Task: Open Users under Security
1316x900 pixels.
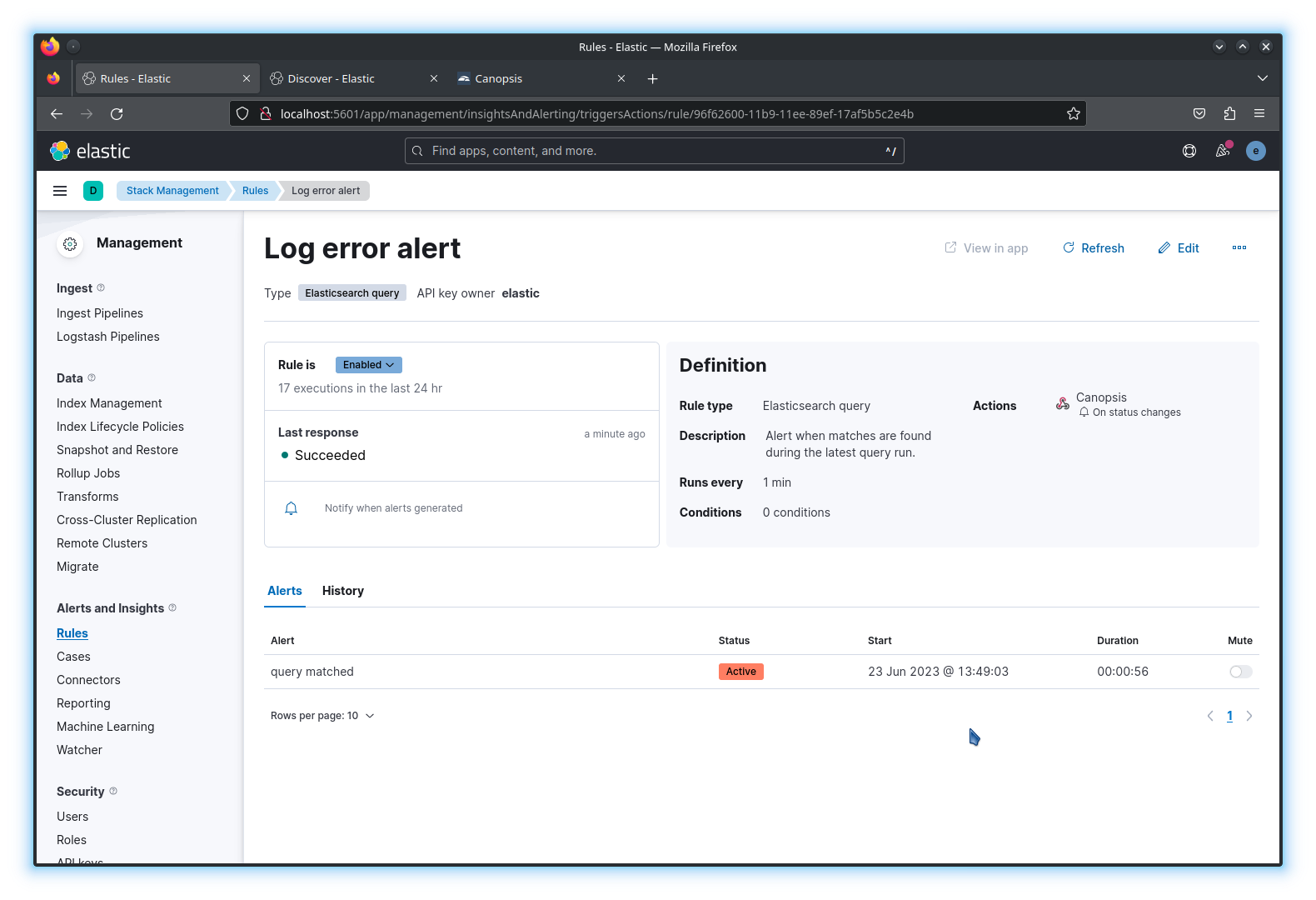Action: click(72, 817)
